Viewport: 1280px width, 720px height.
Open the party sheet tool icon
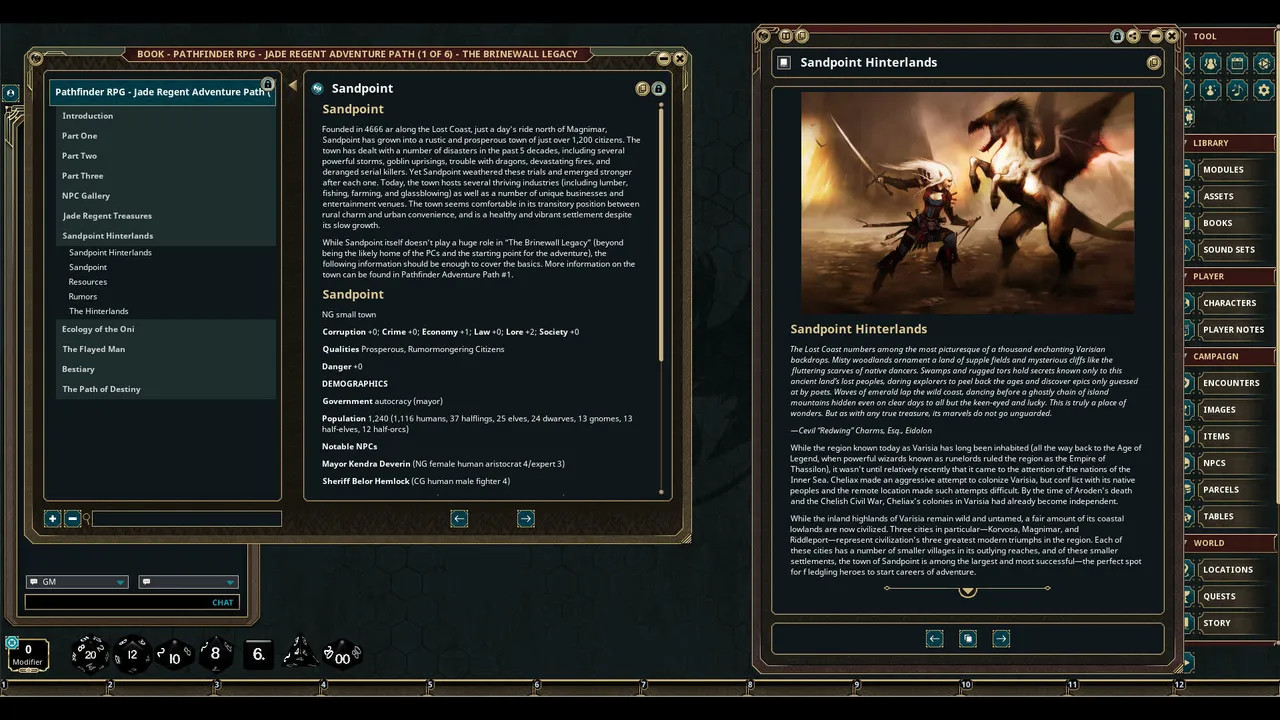(x=1210, y=63)
